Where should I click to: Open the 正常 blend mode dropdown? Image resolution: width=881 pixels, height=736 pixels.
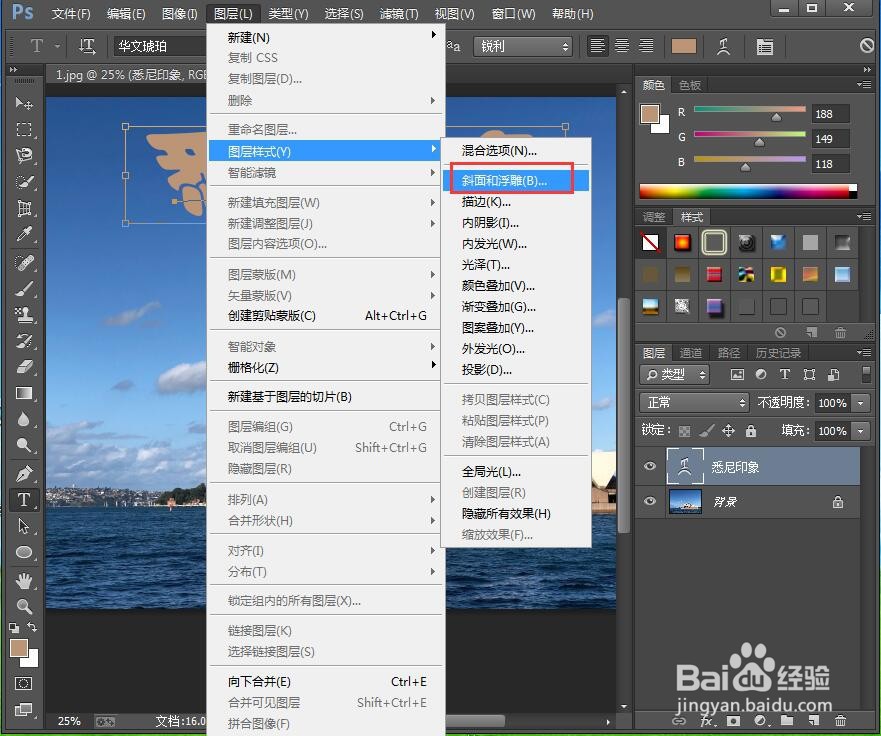click(694, 403)
